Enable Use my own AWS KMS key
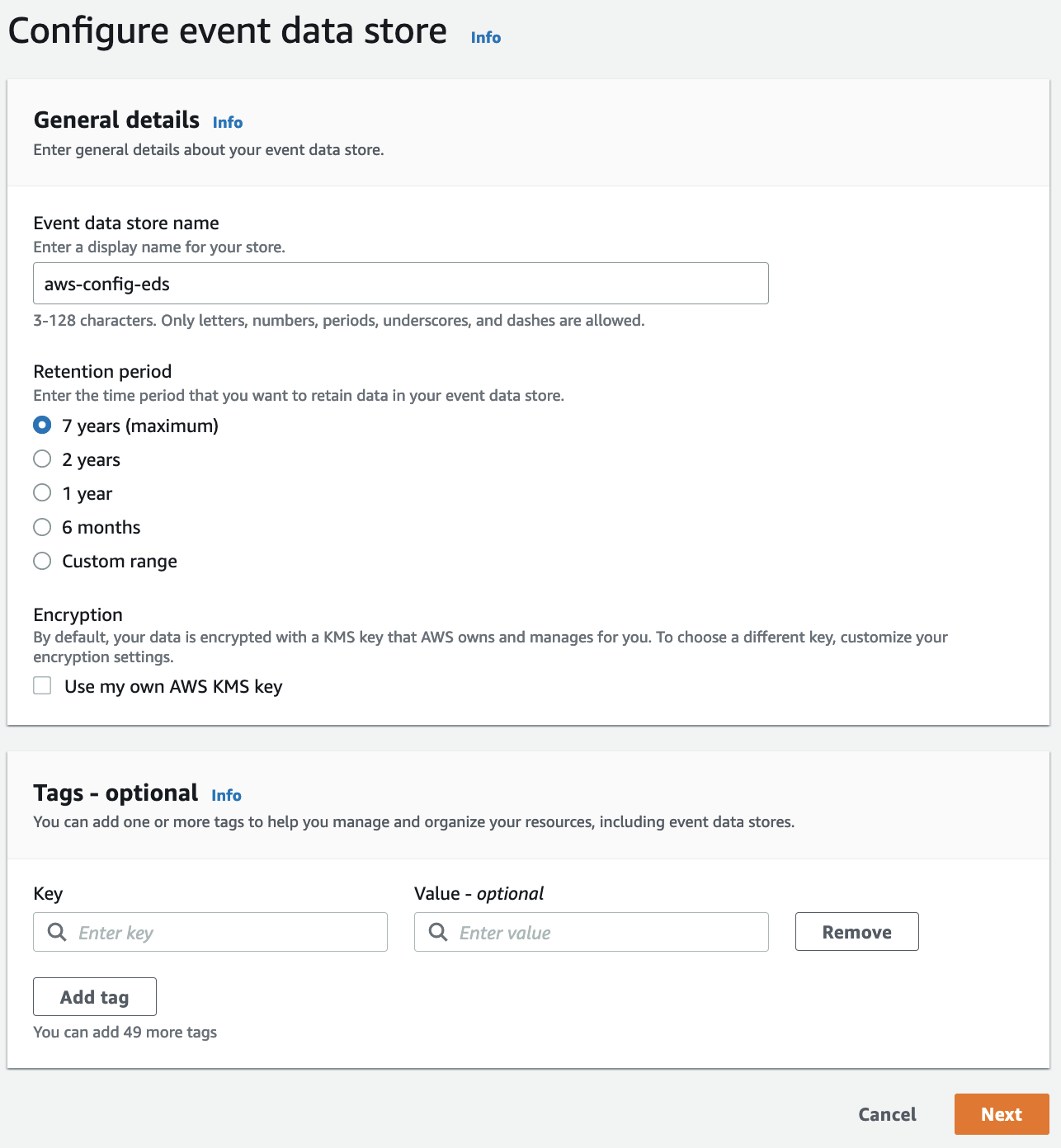 42,685
